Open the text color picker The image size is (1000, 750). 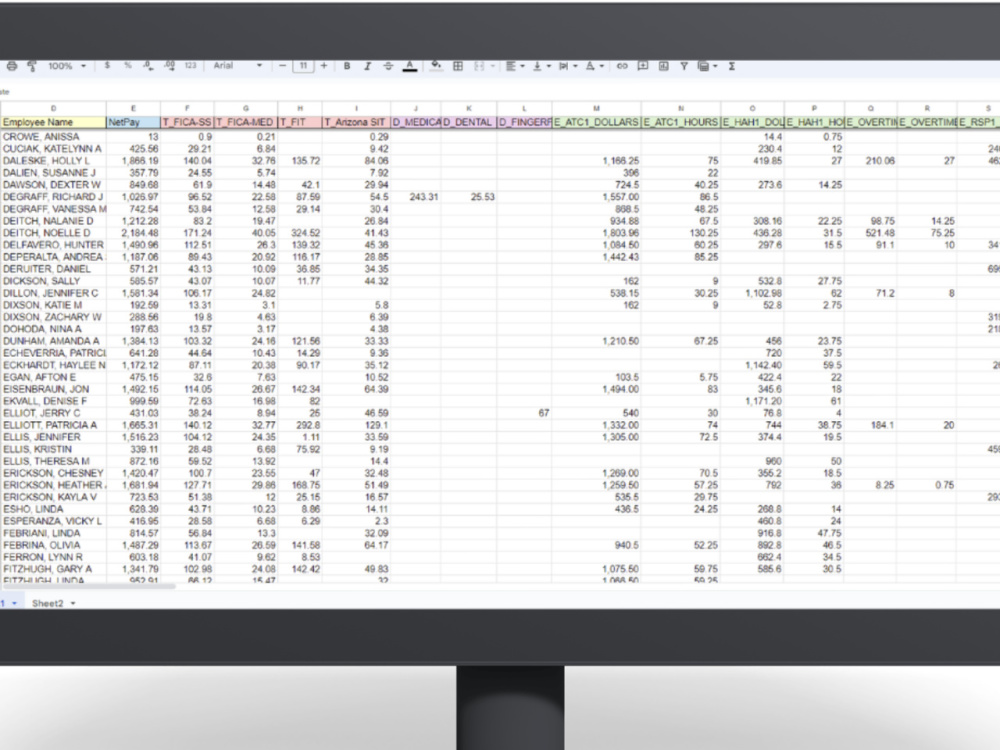410,66
